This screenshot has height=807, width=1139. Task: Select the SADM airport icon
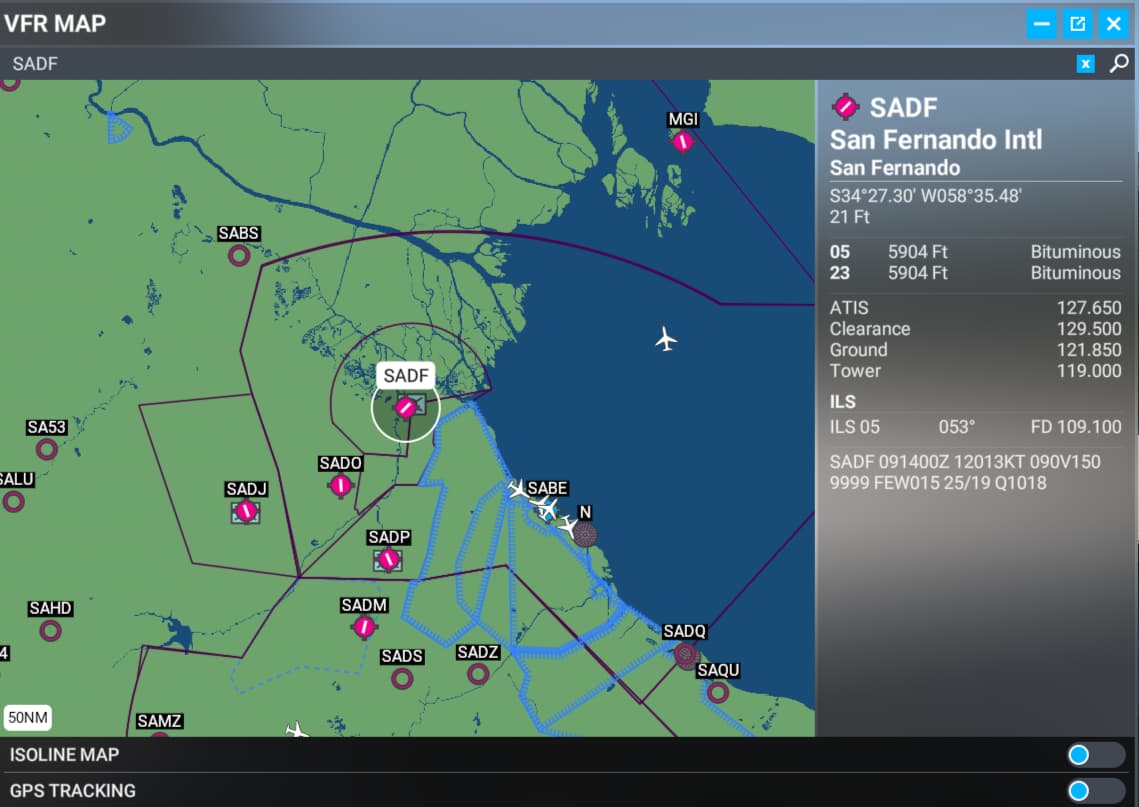pos(364,628)
